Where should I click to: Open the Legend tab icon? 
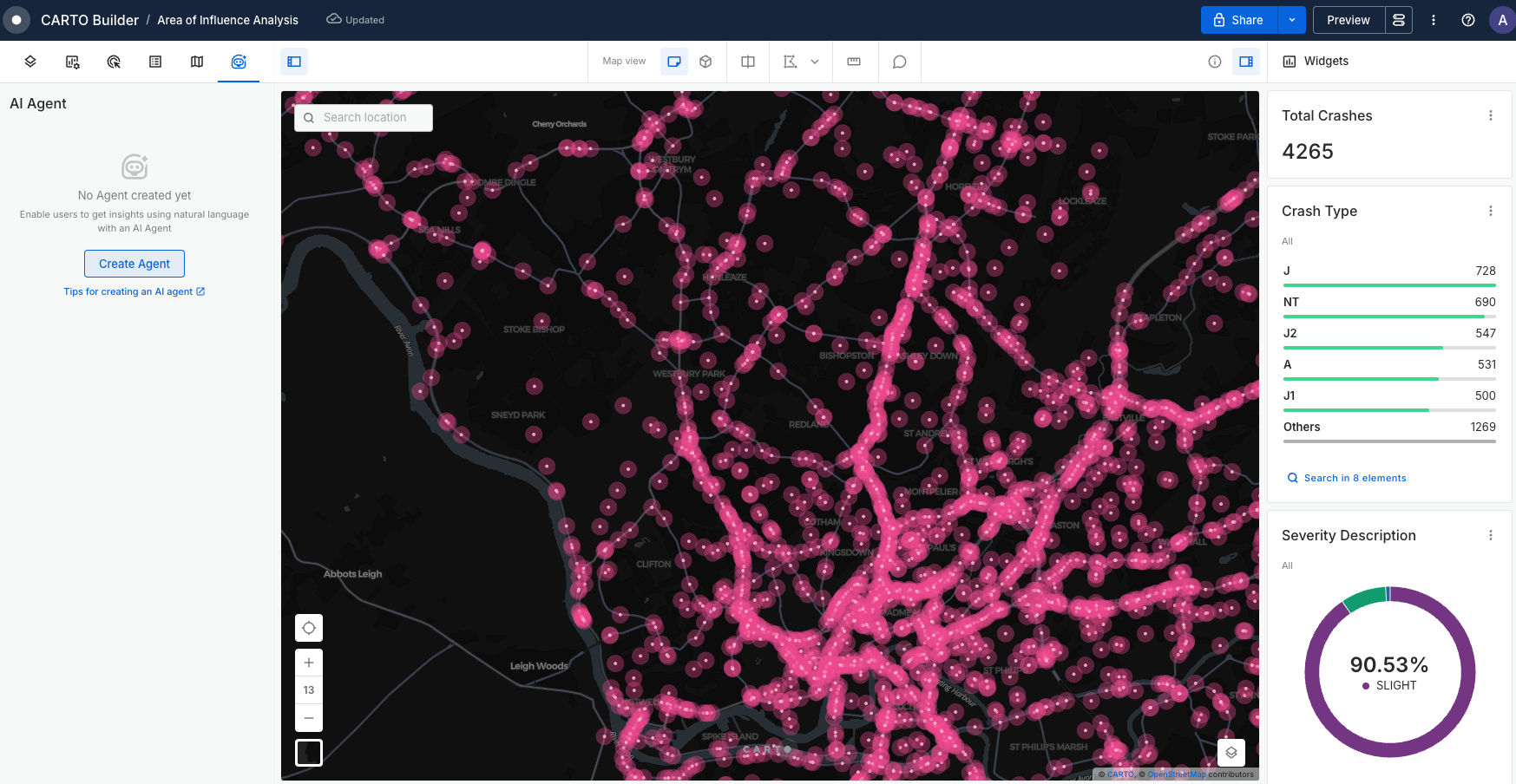(x=155, y=62)
